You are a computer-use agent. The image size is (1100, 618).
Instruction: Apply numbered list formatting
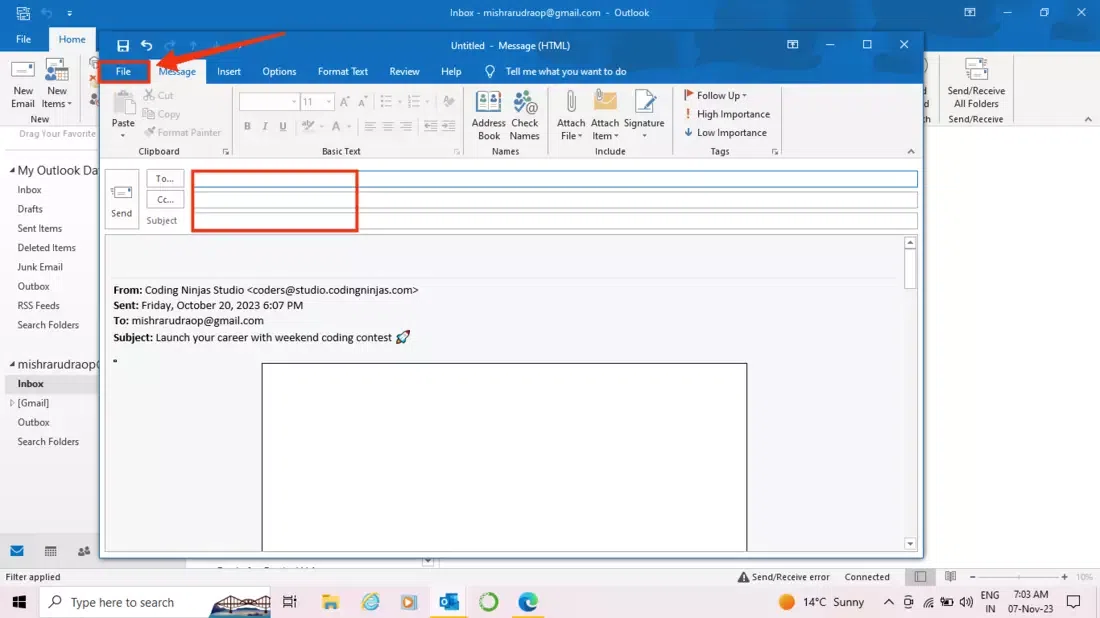pos(414,102)
